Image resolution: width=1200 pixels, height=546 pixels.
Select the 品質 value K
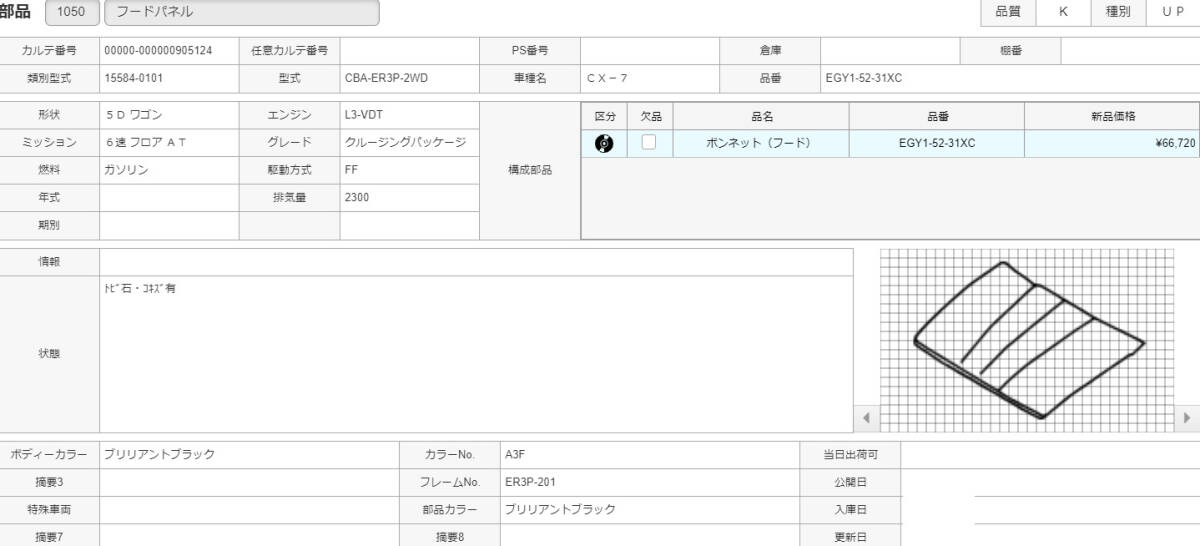pos(1063,12)
